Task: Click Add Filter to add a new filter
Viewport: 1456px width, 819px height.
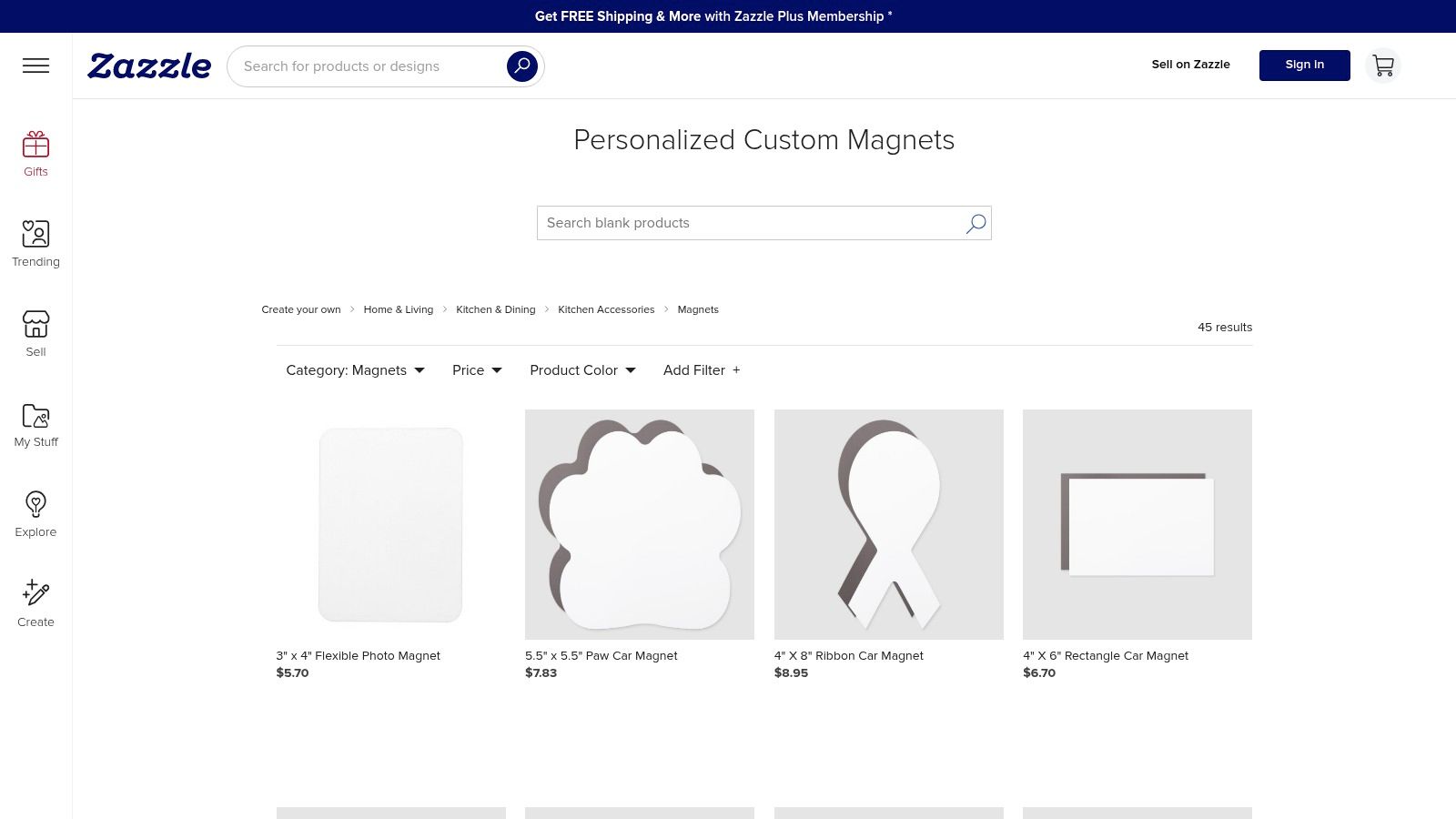Action: (x=701, y=370)
